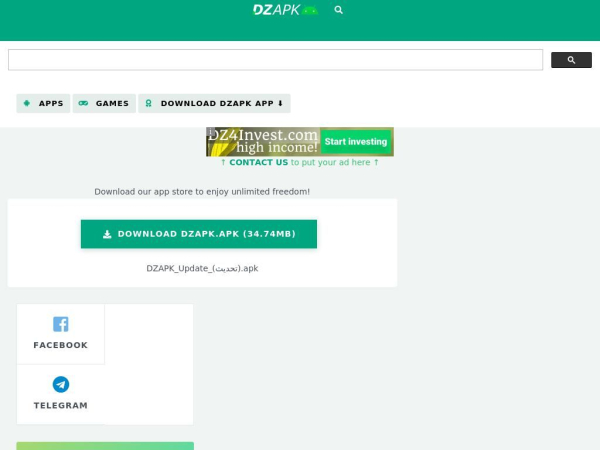Download DZAPK.APK (34.74MB)
The image size is (600, 450).
[x=199, y=234]
